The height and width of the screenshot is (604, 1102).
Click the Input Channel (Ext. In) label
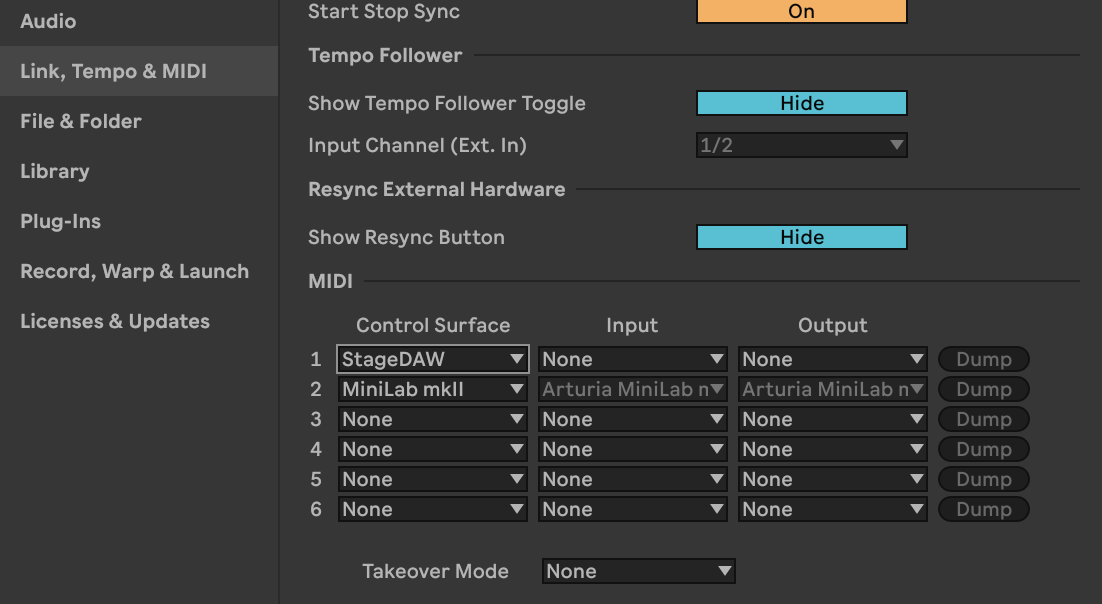coord(417,146)
